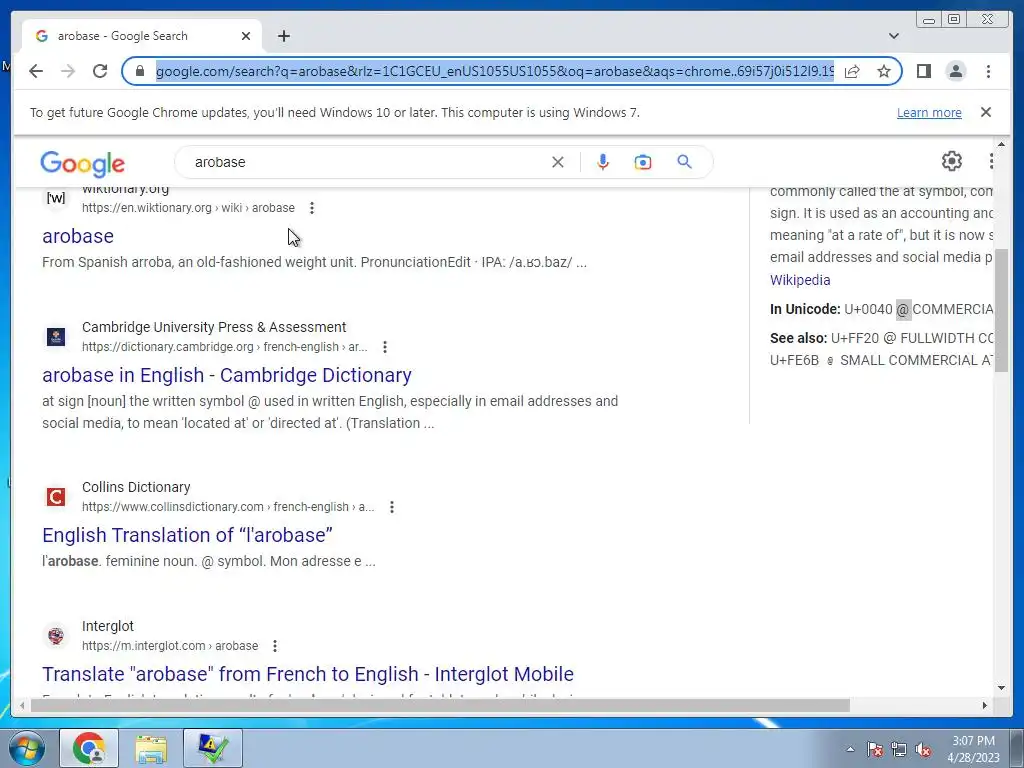The height and width of the screenshot is (768, 1024).
Task: Open the Wiktionary arobase result
Action: (x=78, y=236)
